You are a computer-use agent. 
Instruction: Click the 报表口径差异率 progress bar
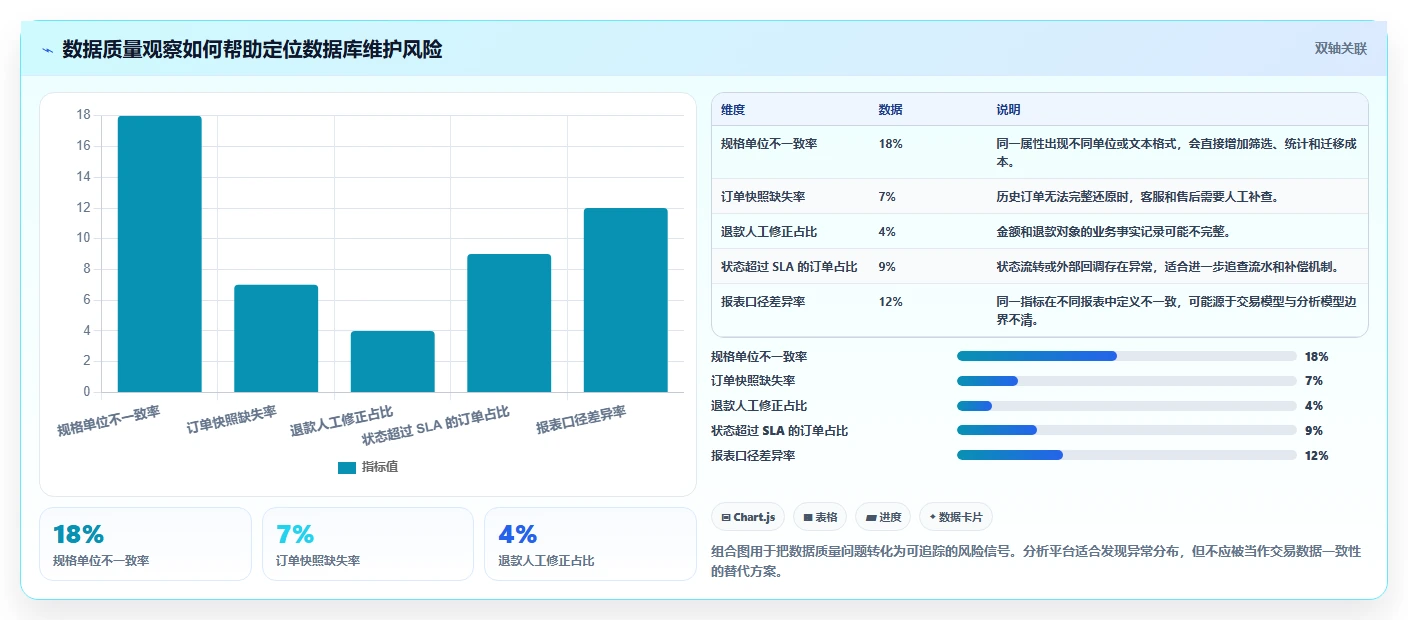(x=1127, y=455)
